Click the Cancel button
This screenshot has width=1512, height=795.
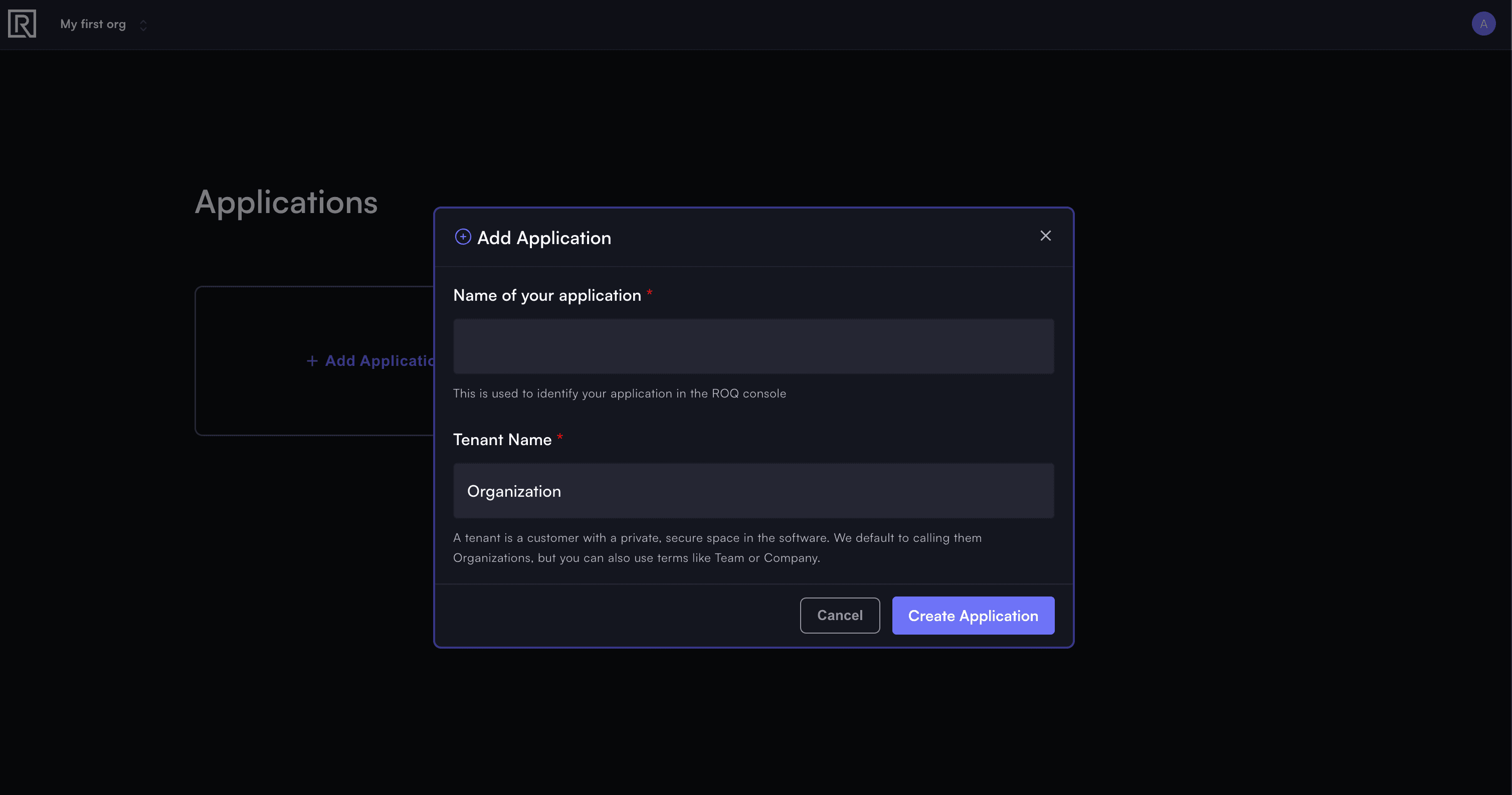click(839, 616)
